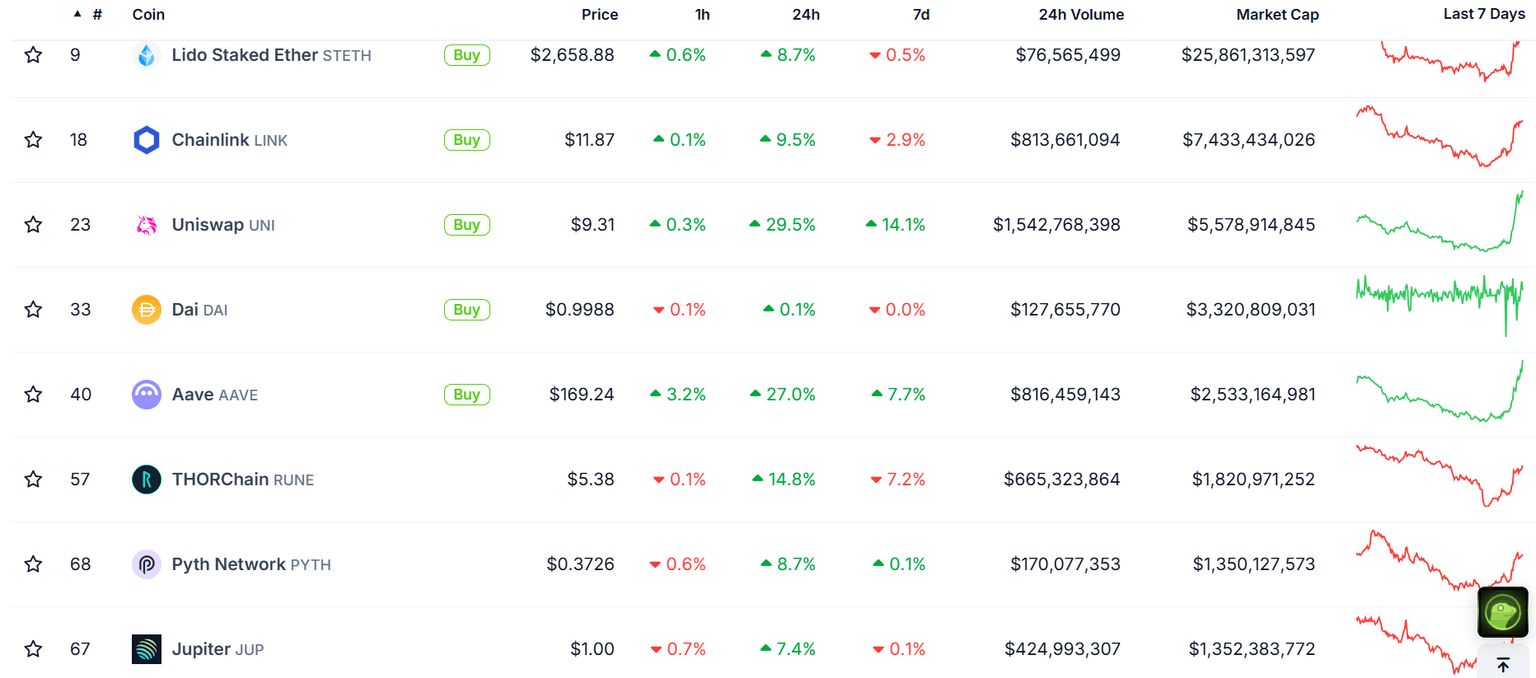Screen dimensions: 1536x678
Task: Click the THORChain RUNE logo
Action: point(146,479)
